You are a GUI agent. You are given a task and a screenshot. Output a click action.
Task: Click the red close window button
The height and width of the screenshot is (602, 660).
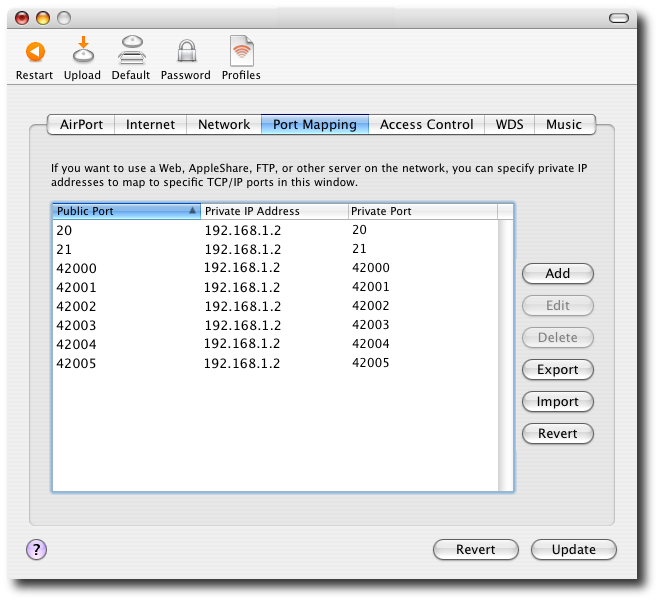[22, 18]
